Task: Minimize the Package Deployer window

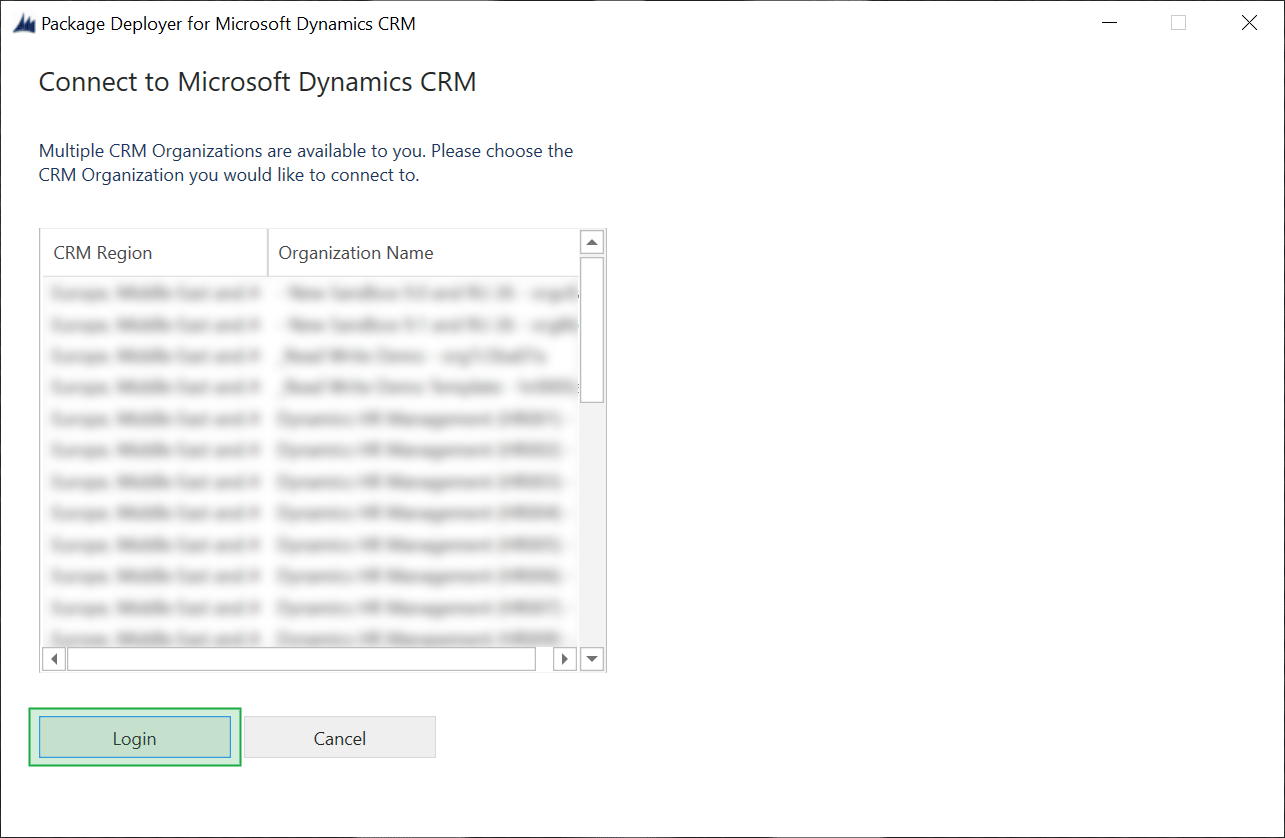Action: (1109, 22)
